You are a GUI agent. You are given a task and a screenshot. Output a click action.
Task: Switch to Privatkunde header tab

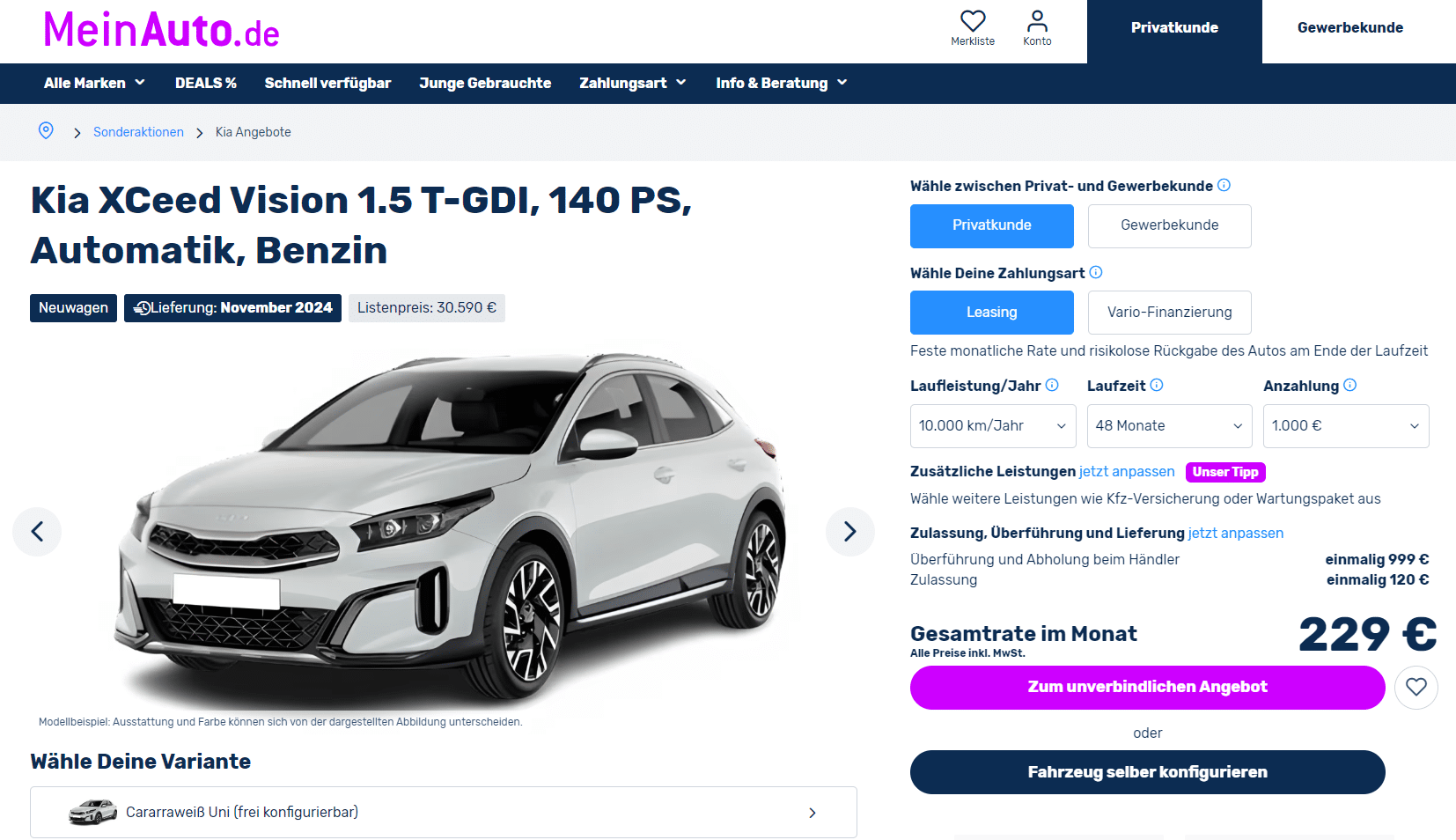point(1174,32)
